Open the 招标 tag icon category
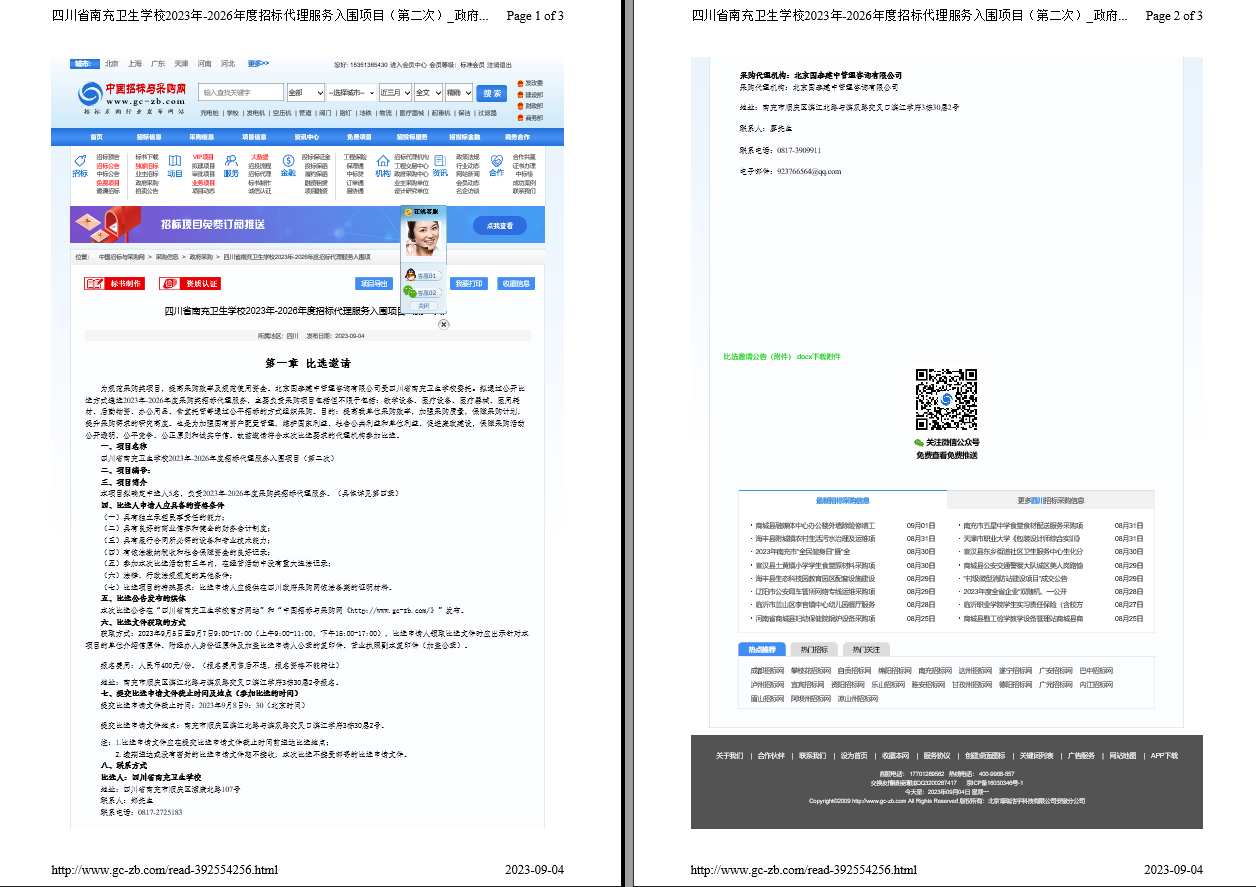 pyautogui.click(x=80, y=165)
